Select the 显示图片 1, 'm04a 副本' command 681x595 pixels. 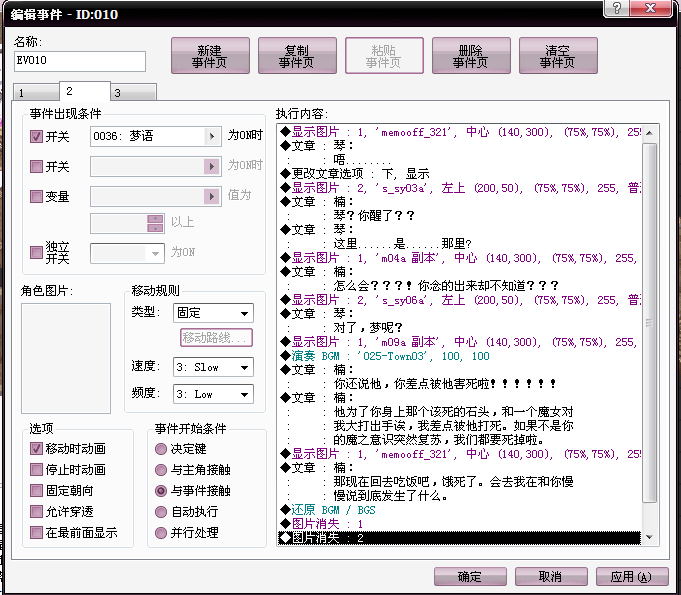tap(459, 258)
